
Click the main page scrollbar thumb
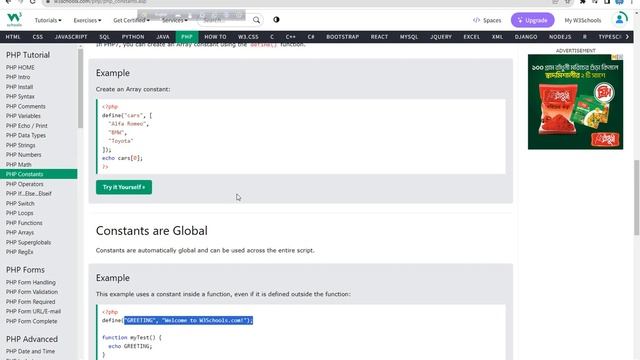(x=636, y=198)
